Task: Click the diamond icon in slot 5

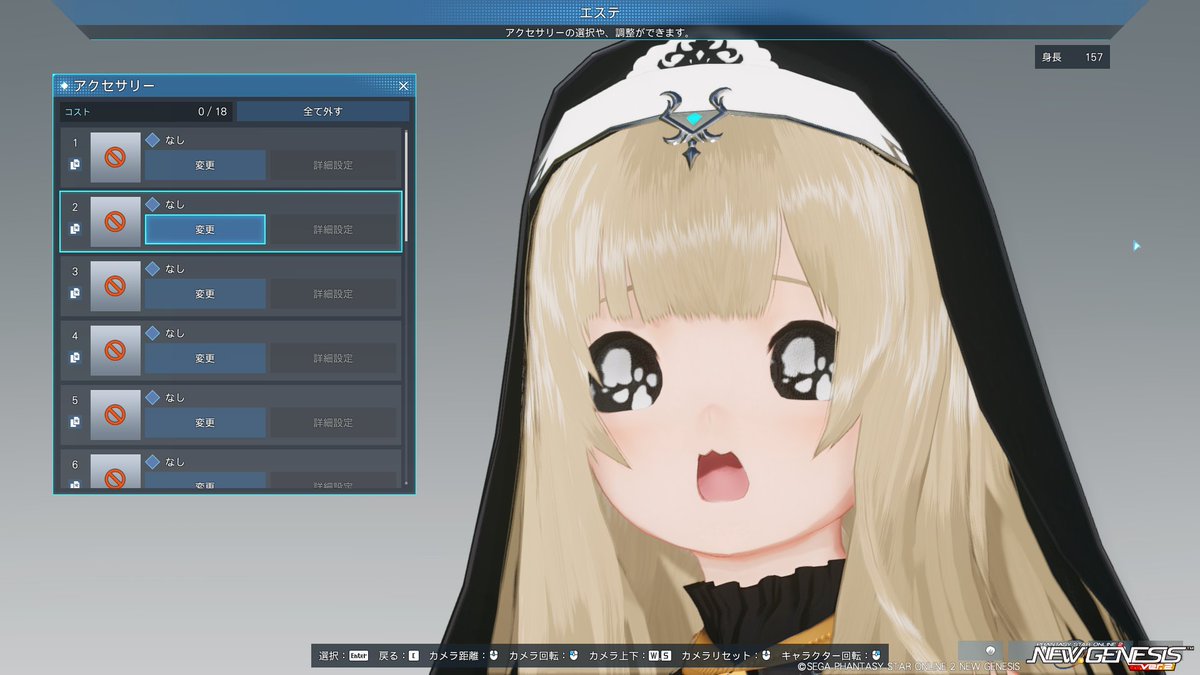Action: 153,397
